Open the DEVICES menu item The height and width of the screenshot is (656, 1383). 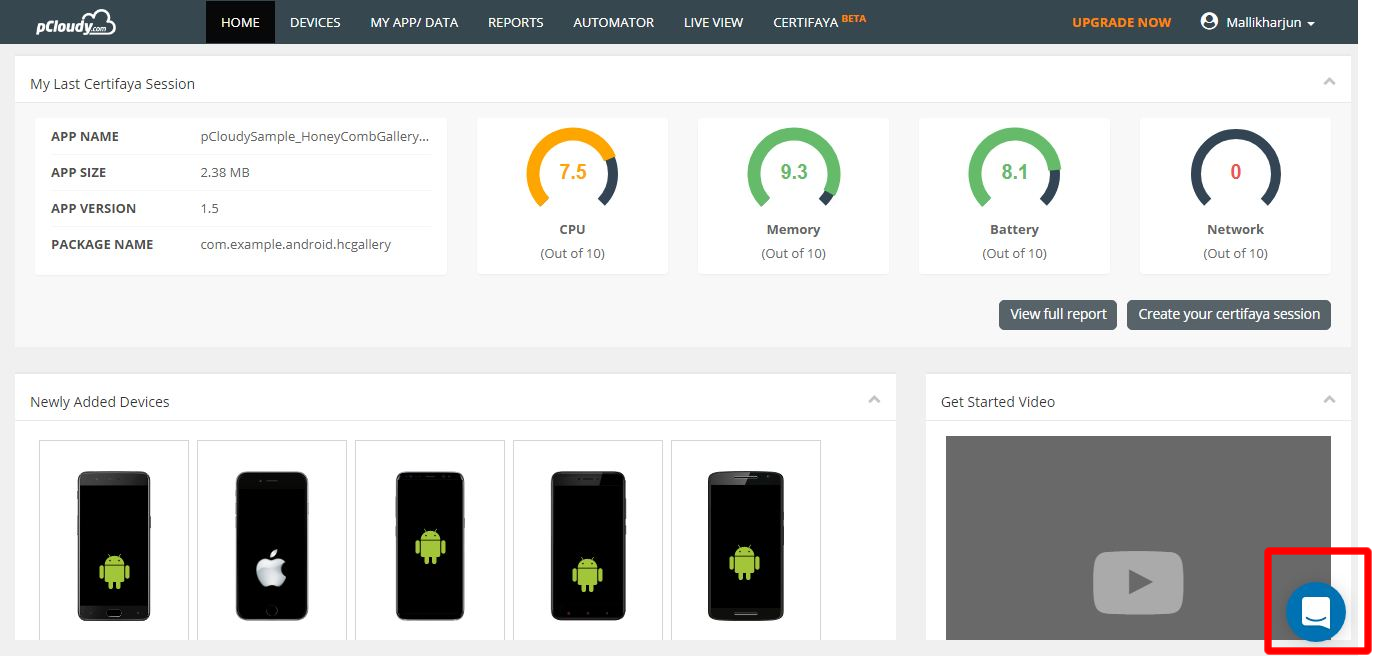pyautogui.click(x=315, y=22)
